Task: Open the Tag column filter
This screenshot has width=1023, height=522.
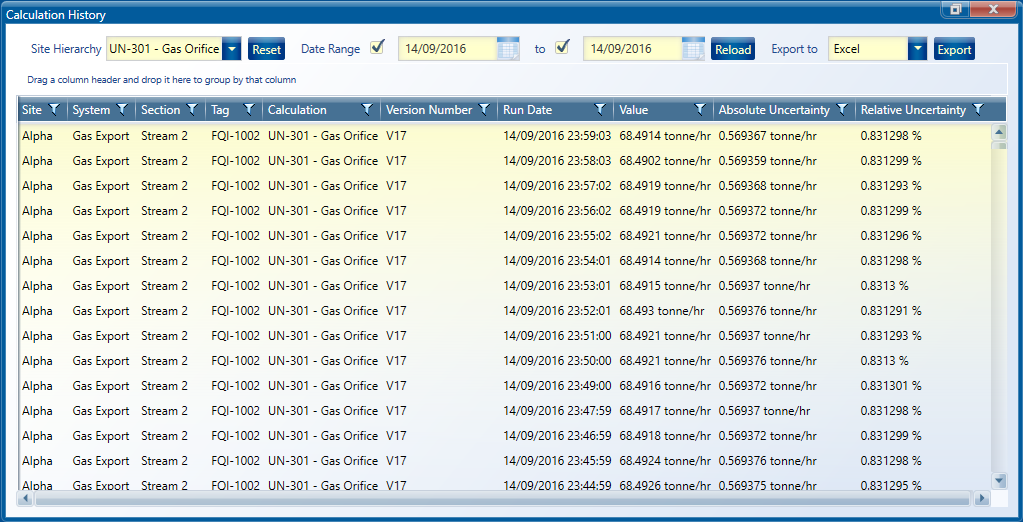Action: point(249,110)
